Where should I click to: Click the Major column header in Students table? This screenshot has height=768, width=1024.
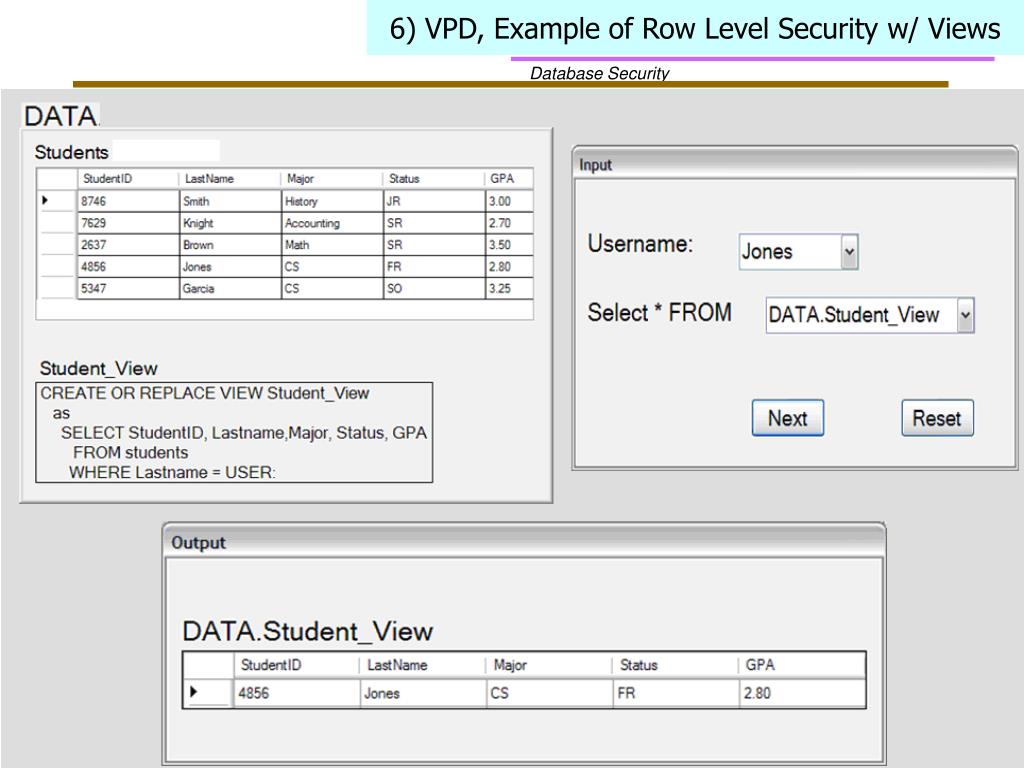(331, 179)
